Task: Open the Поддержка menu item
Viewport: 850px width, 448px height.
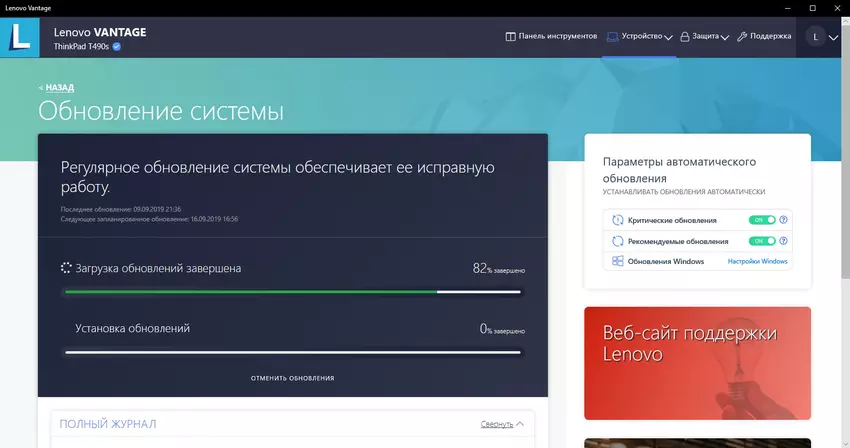Action: 764,37
